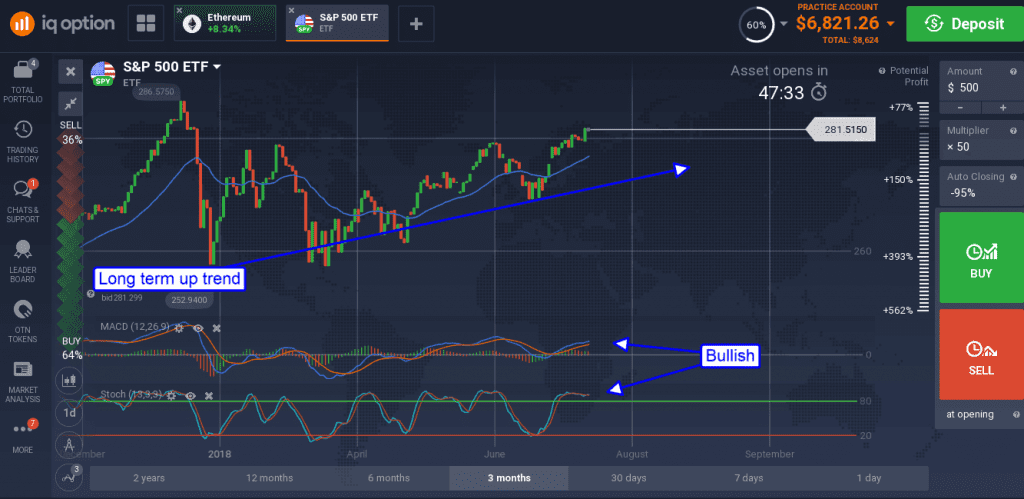Image resolution: width=1024 pixels, height=499 pixels.
Task: Select the S&P 500 ETF tab
Action: (x=338, y=24)
